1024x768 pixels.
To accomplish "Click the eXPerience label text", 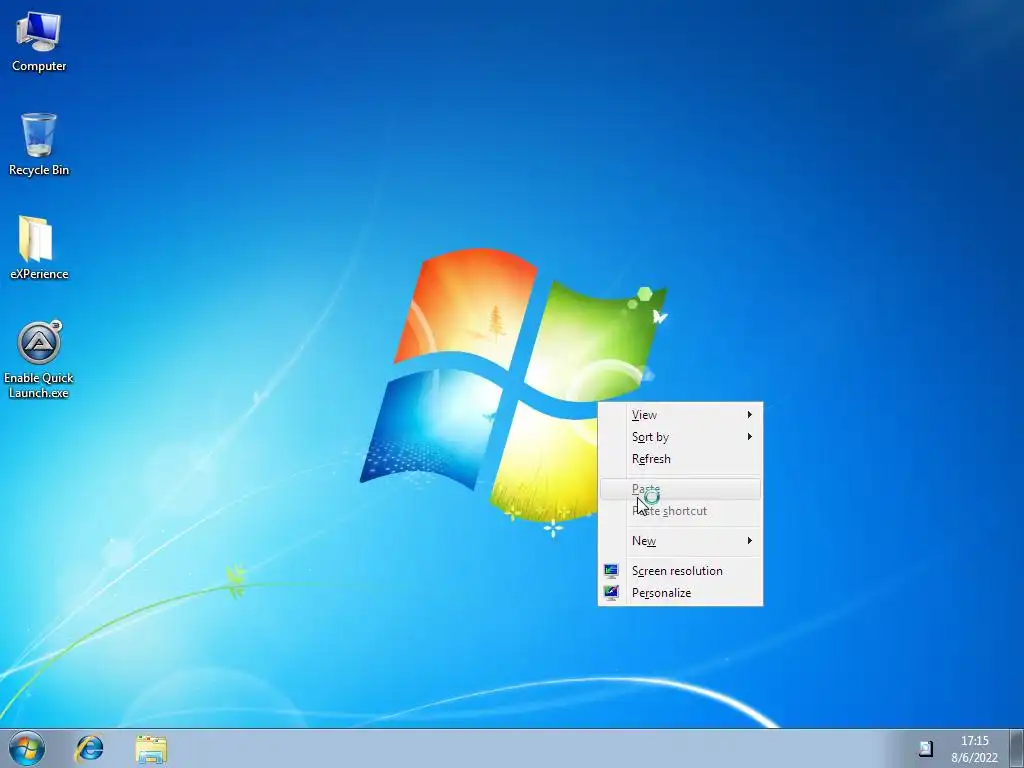I will click(x=39, y=274).
